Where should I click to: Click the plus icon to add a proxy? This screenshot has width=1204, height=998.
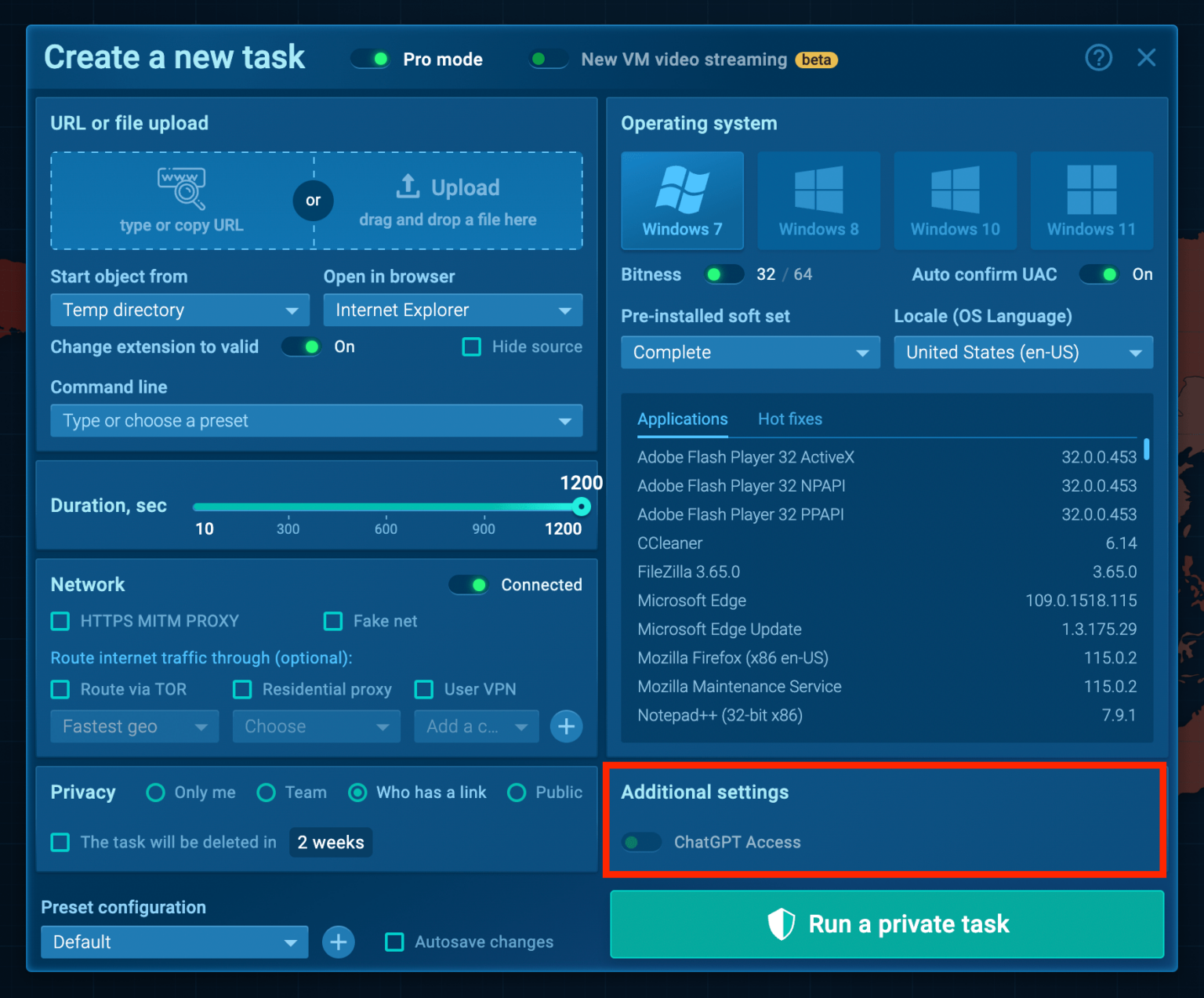coord(566,726)
